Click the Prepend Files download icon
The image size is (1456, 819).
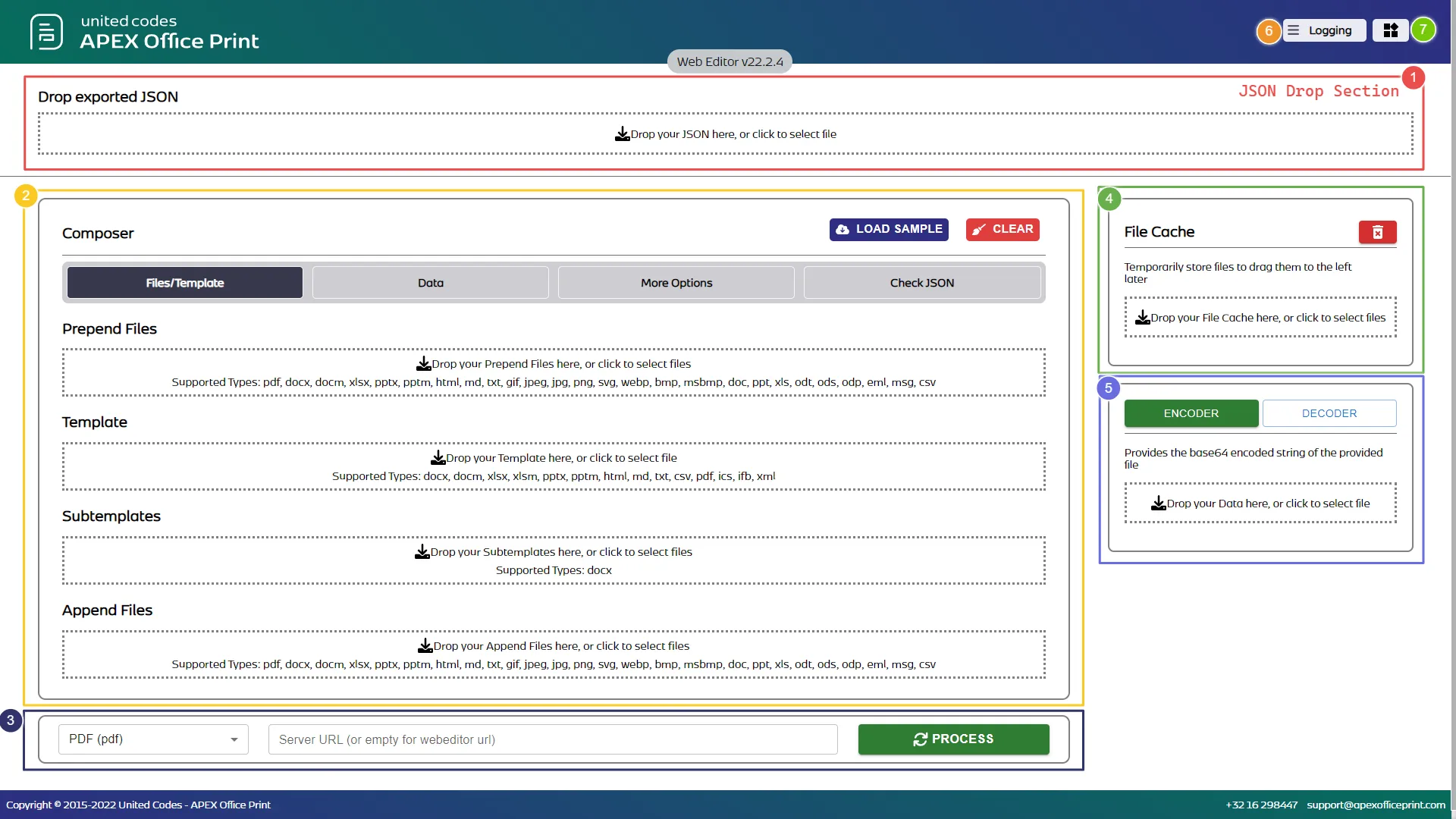[423, 364]
